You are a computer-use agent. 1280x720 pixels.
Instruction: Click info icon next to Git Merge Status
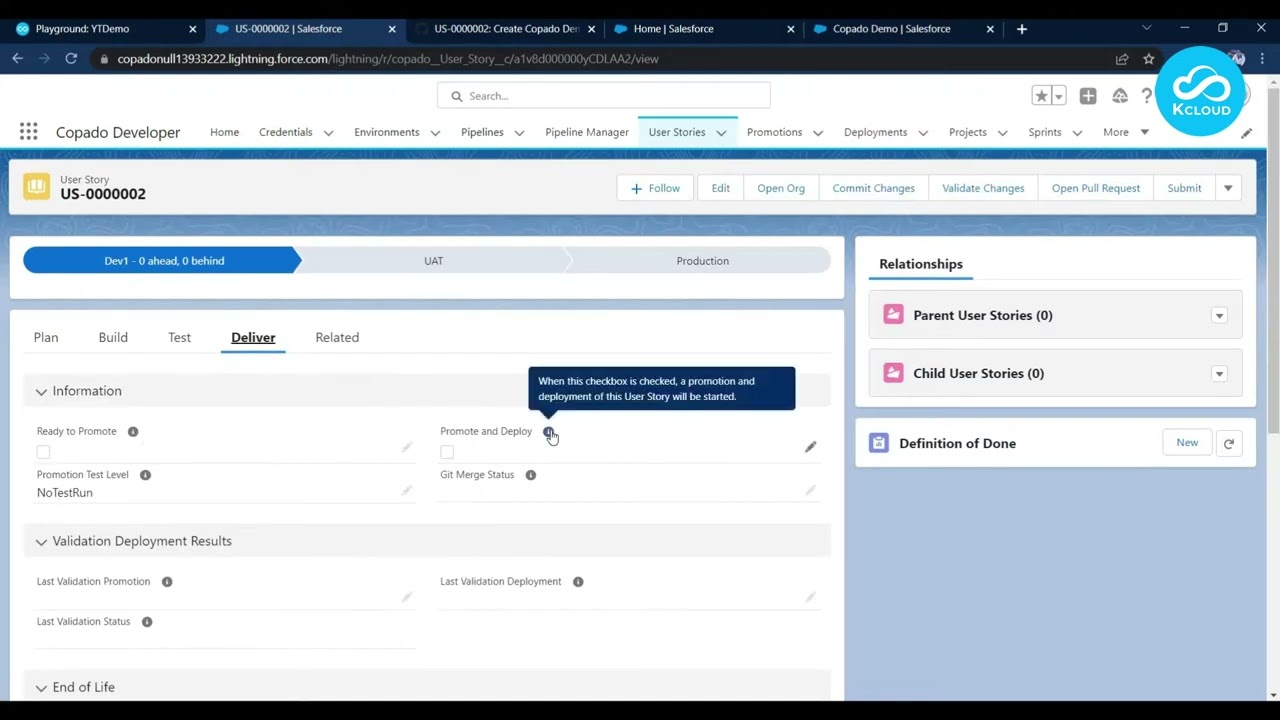pos(531,475)
